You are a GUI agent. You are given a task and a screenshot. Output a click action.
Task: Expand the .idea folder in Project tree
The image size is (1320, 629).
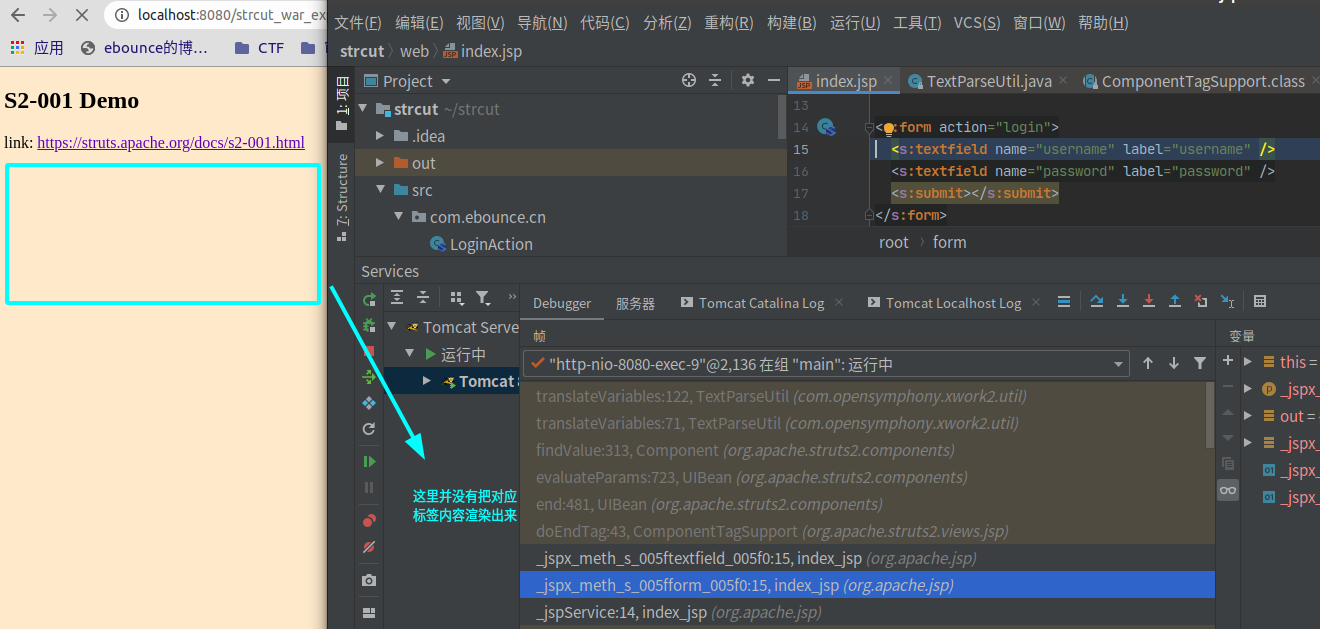click(x=380, y=136)
